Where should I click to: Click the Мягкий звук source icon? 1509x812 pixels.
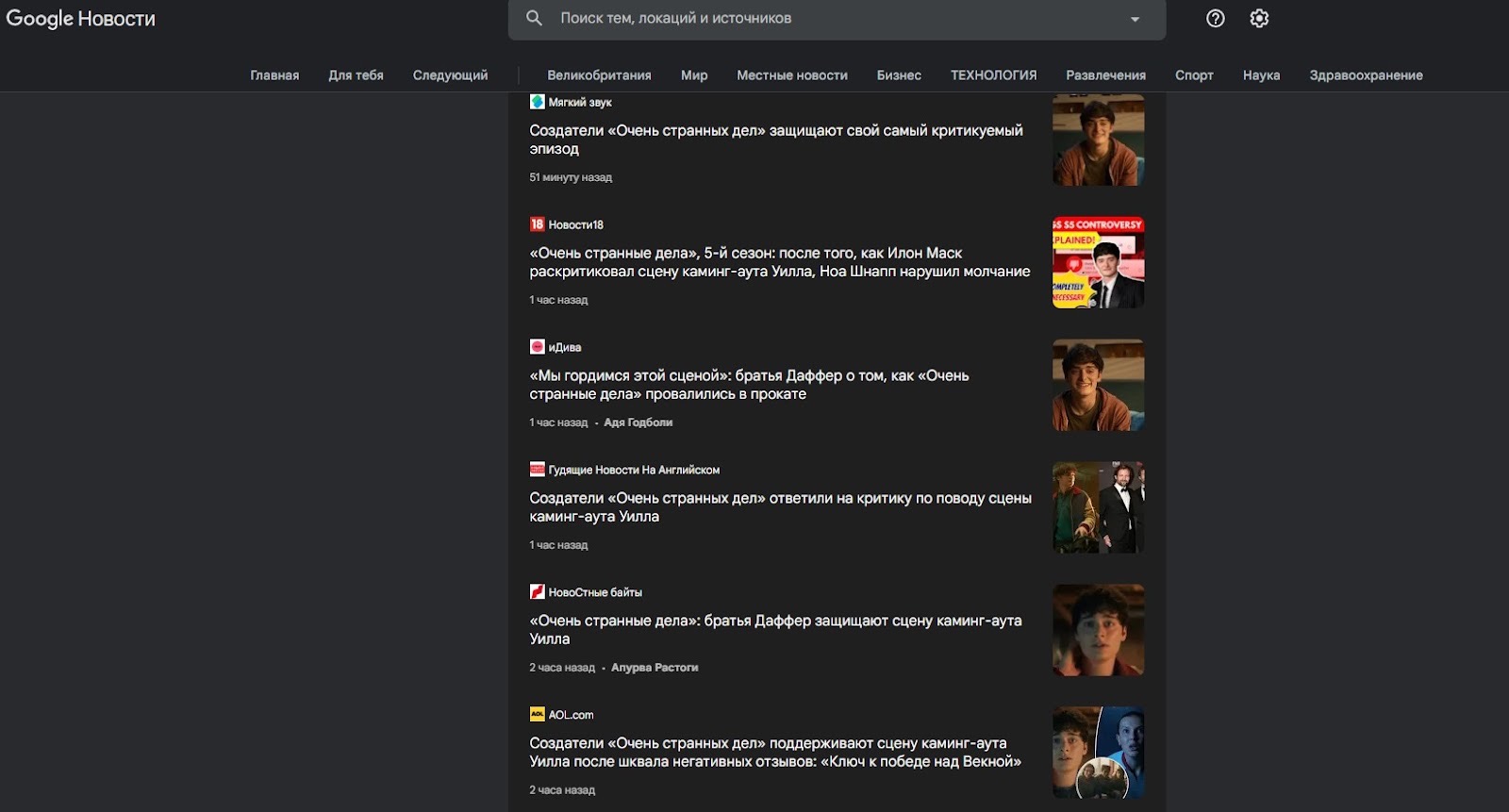537,102
